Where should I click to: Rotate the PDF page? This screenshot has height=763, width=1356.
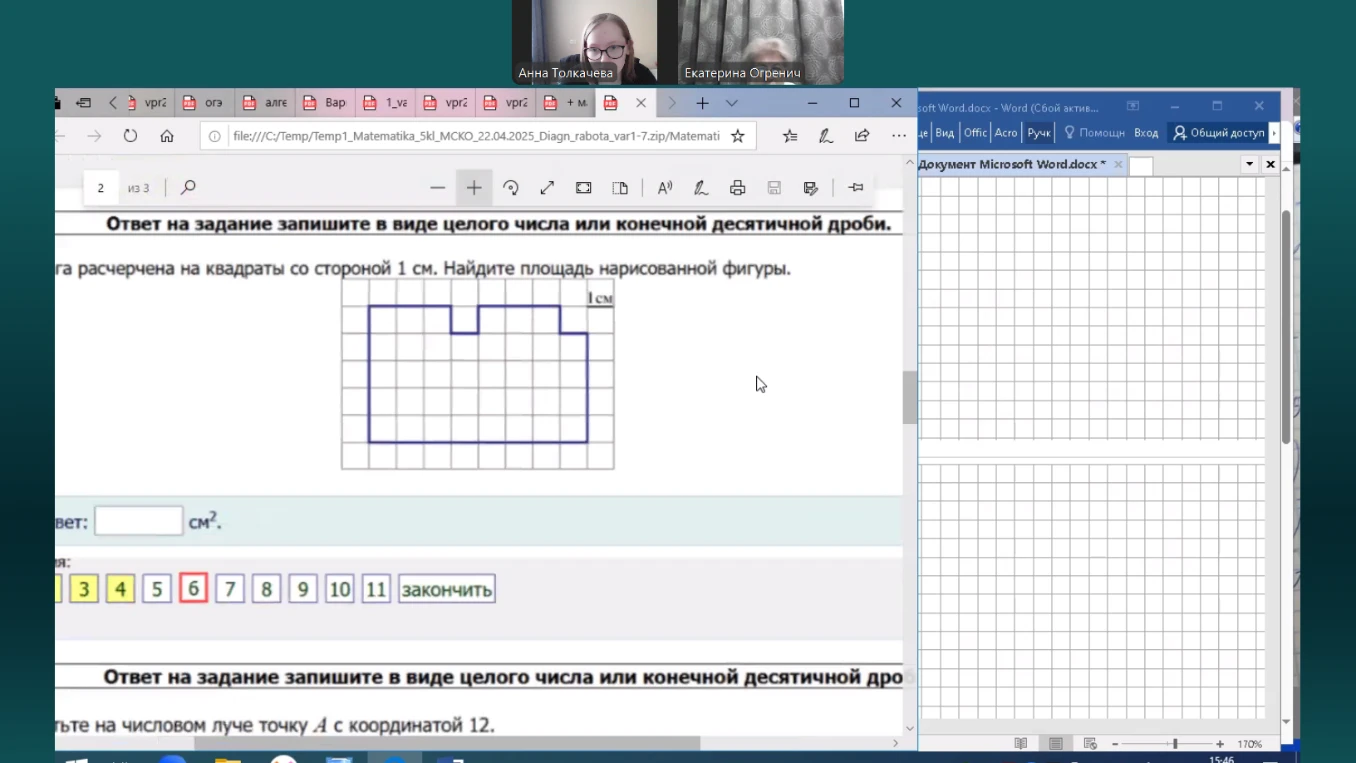(510, 188)
